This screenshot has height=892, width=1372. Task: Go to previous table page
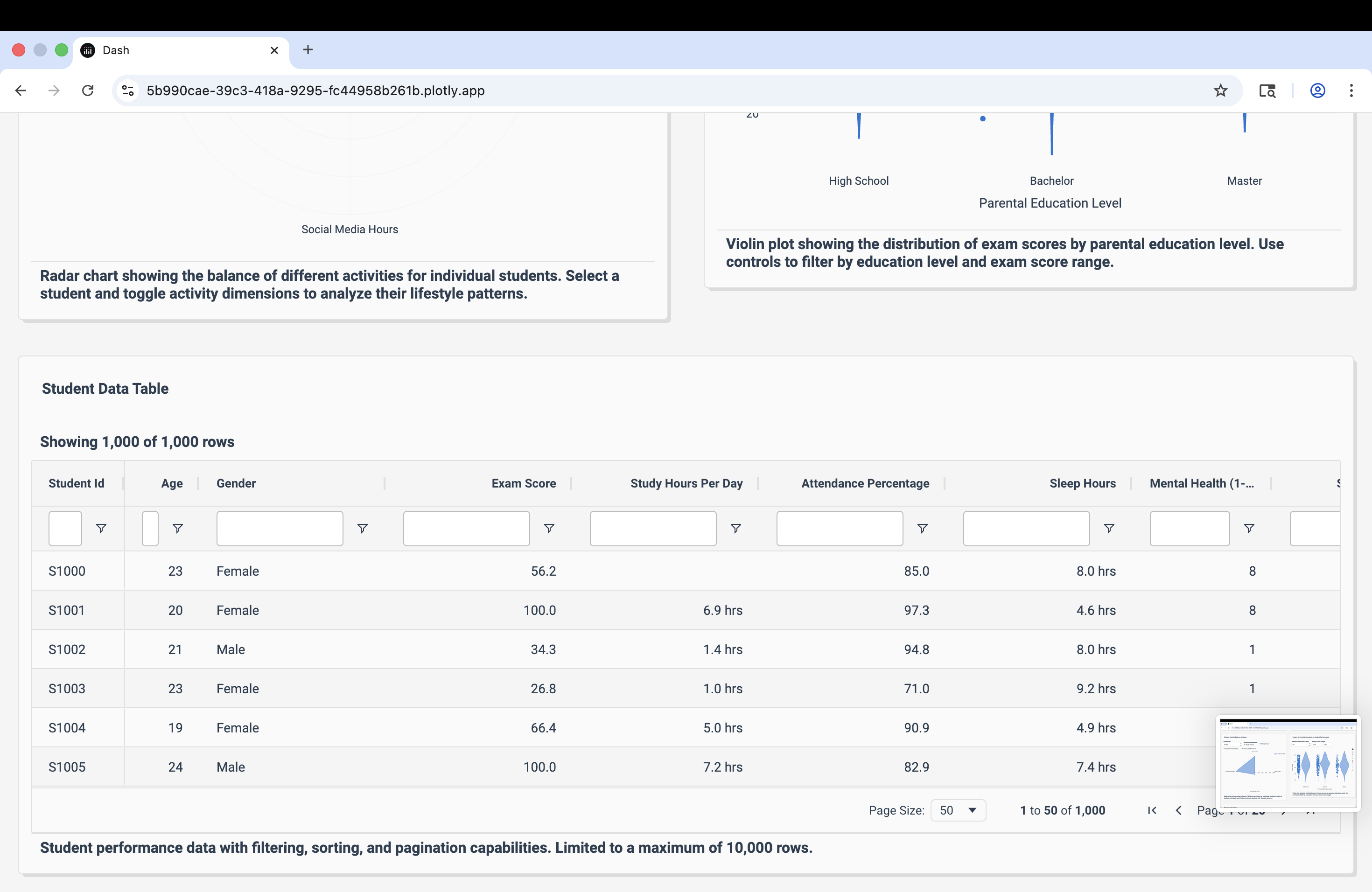click(x=1179, y=810)
